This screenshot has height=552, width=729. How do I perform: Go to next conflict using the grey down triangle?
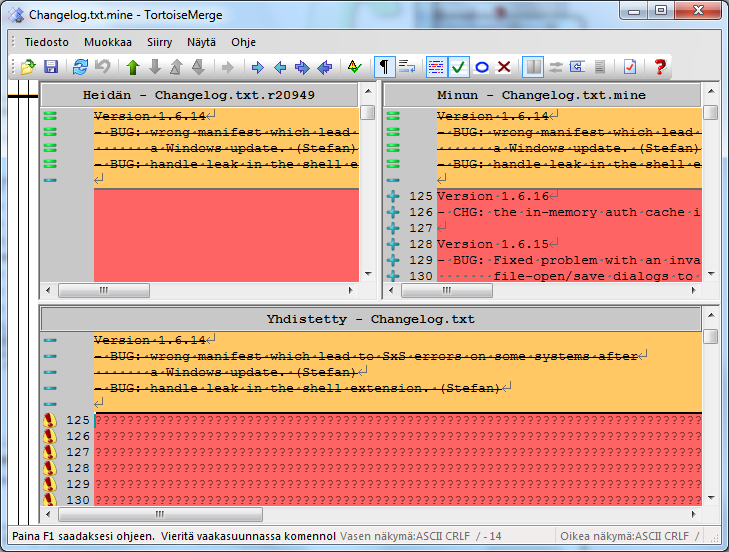pos(199,67)
